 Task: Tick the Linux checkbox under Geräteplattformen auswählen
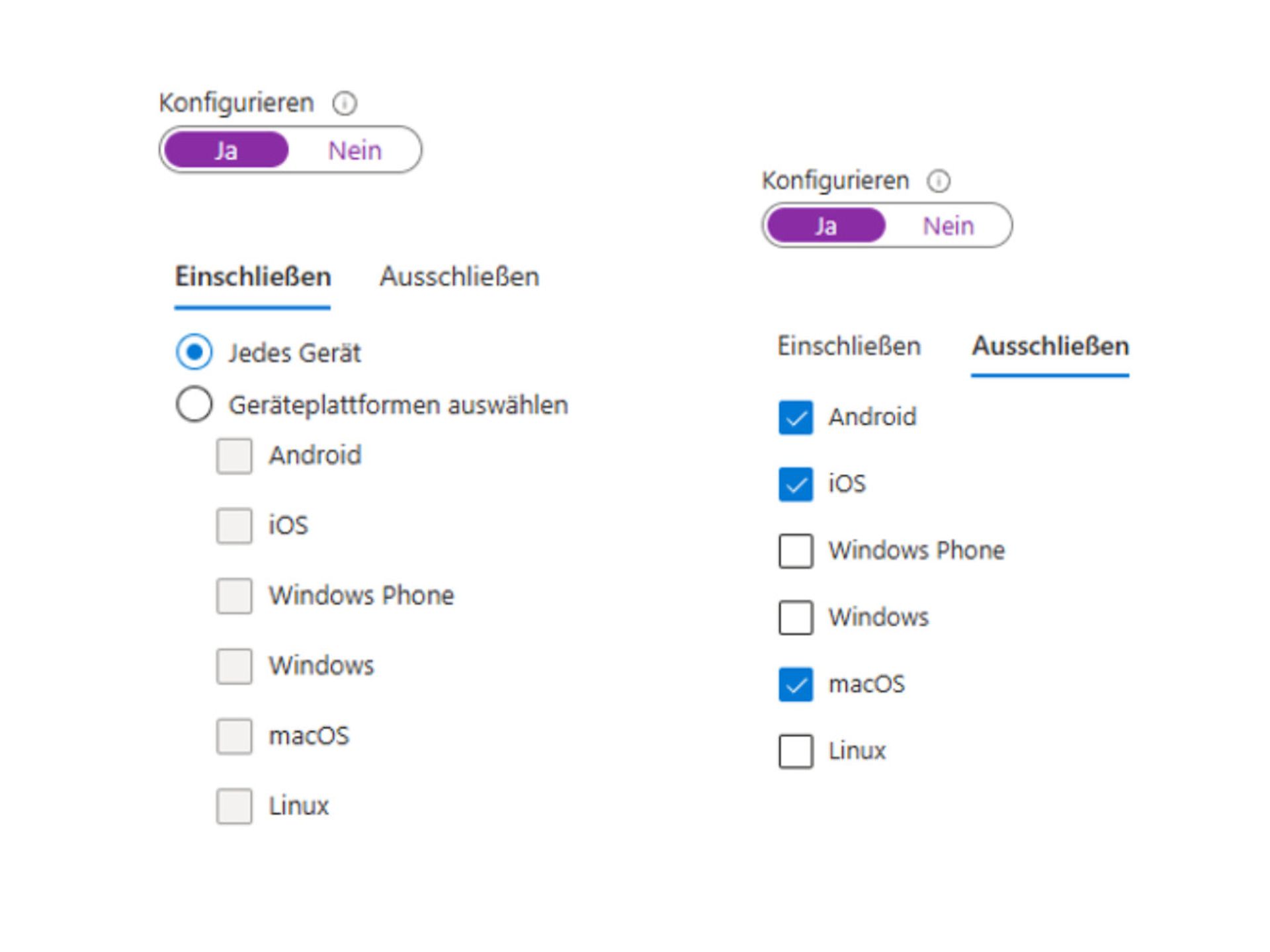coord(234,806)
